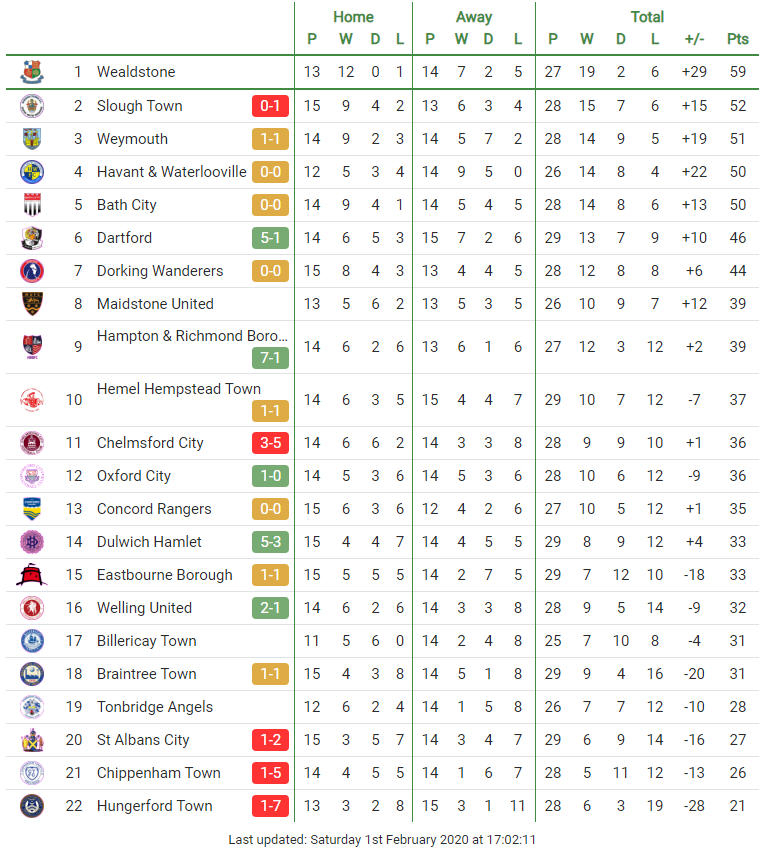Image resolution: width=769 pixels, height=859 pixels.
Task: Click Hampton & Richmond's 7-1 score badge
Action: (270, 358)
